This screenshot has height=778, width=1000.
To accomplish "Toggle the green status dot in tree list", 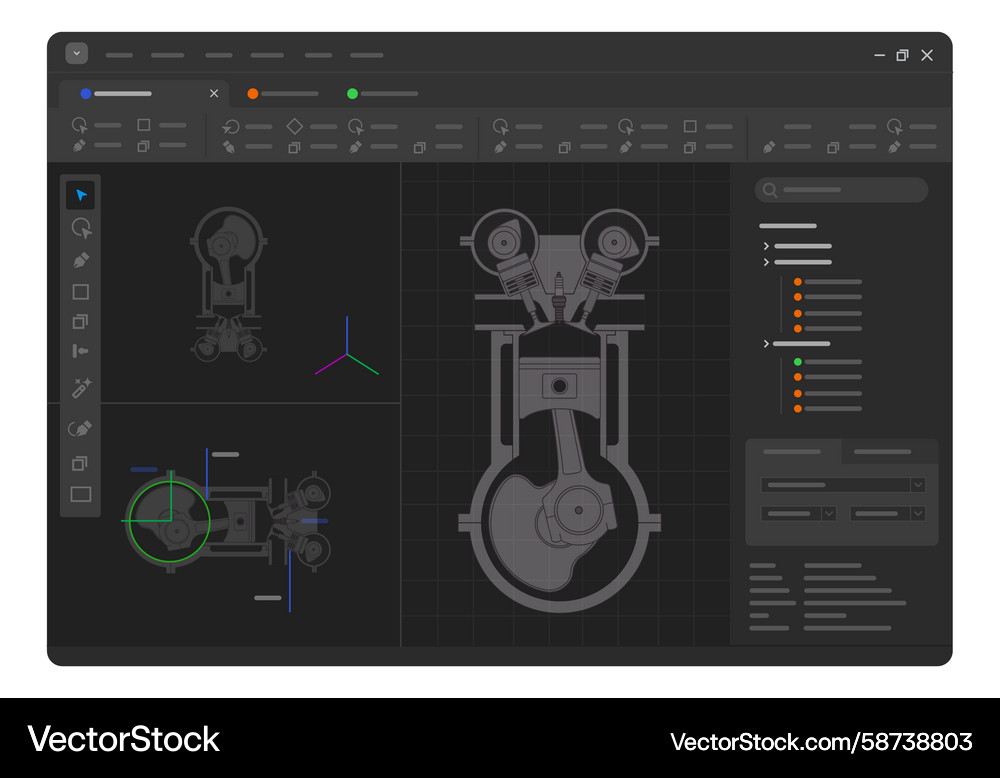I will [798, 362].
